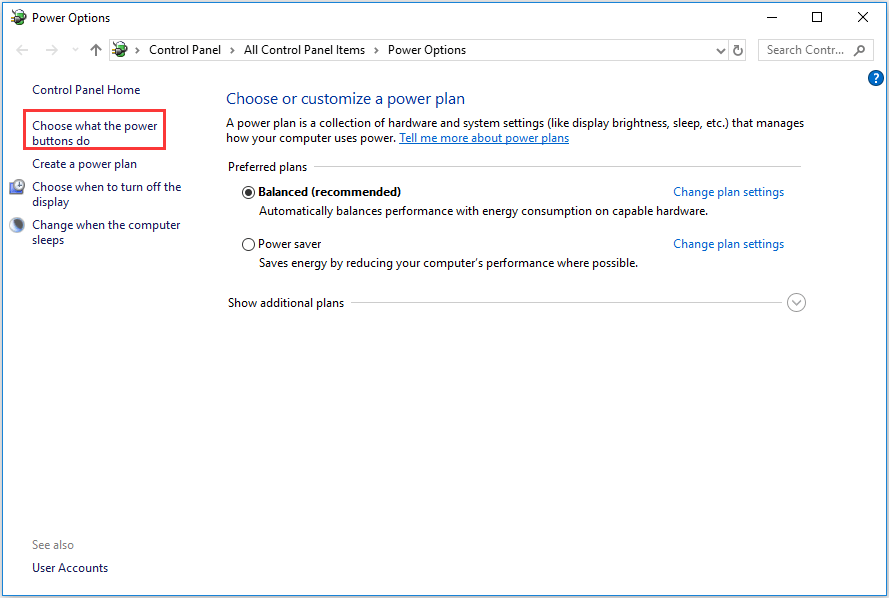Image resolution: width=889 pixels, height=598 pixels.
Task: Open the Recent locations dropdown arrow
Action: 74,50
